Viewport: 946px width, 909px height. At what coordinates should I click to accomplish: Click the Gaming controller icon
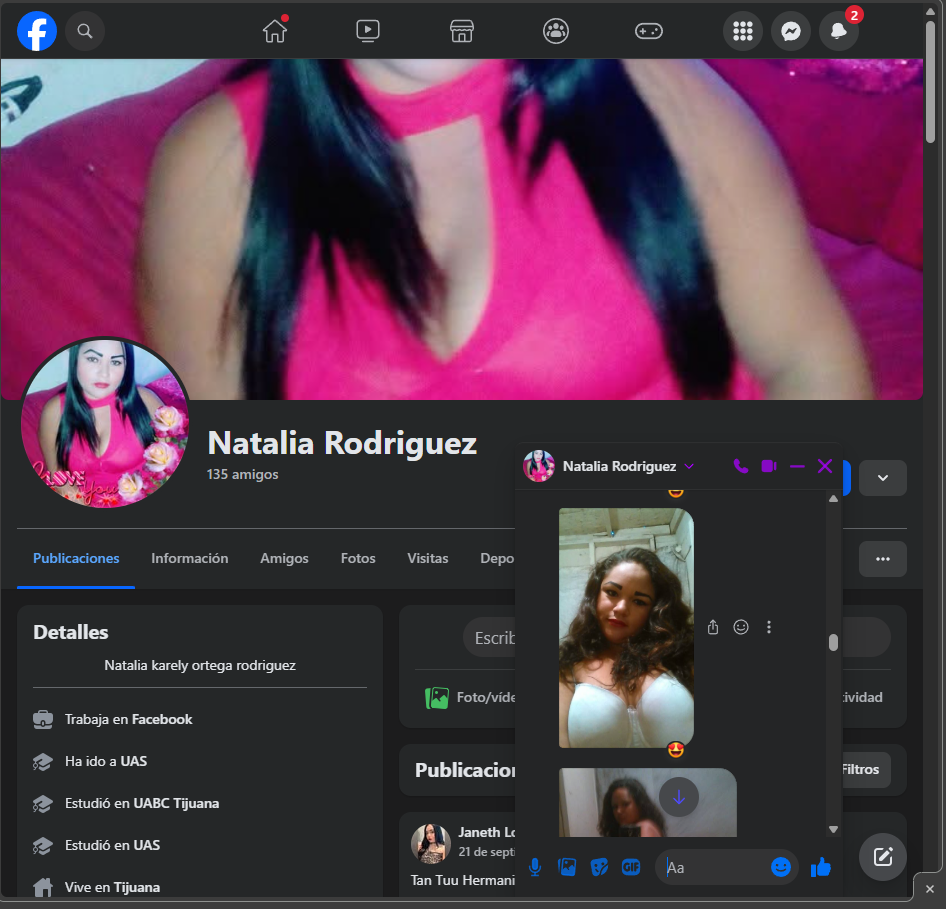pyautogui.click(x=649, y=31)
